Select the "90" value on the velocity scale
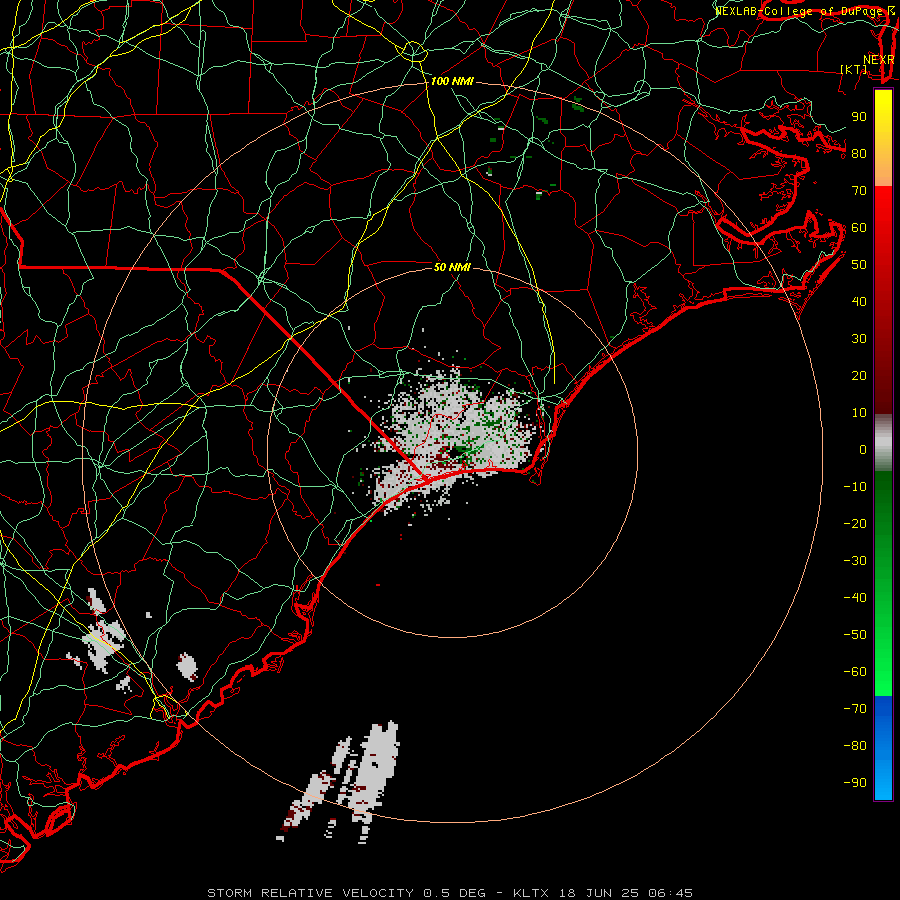This screenshot has width=900, height=900. (859, 117)
